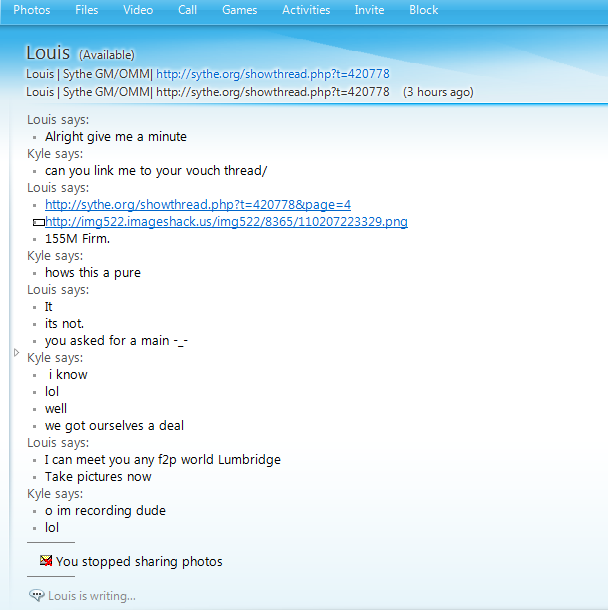Open the Files menu

pyautogui.click(x=86, y=10)
